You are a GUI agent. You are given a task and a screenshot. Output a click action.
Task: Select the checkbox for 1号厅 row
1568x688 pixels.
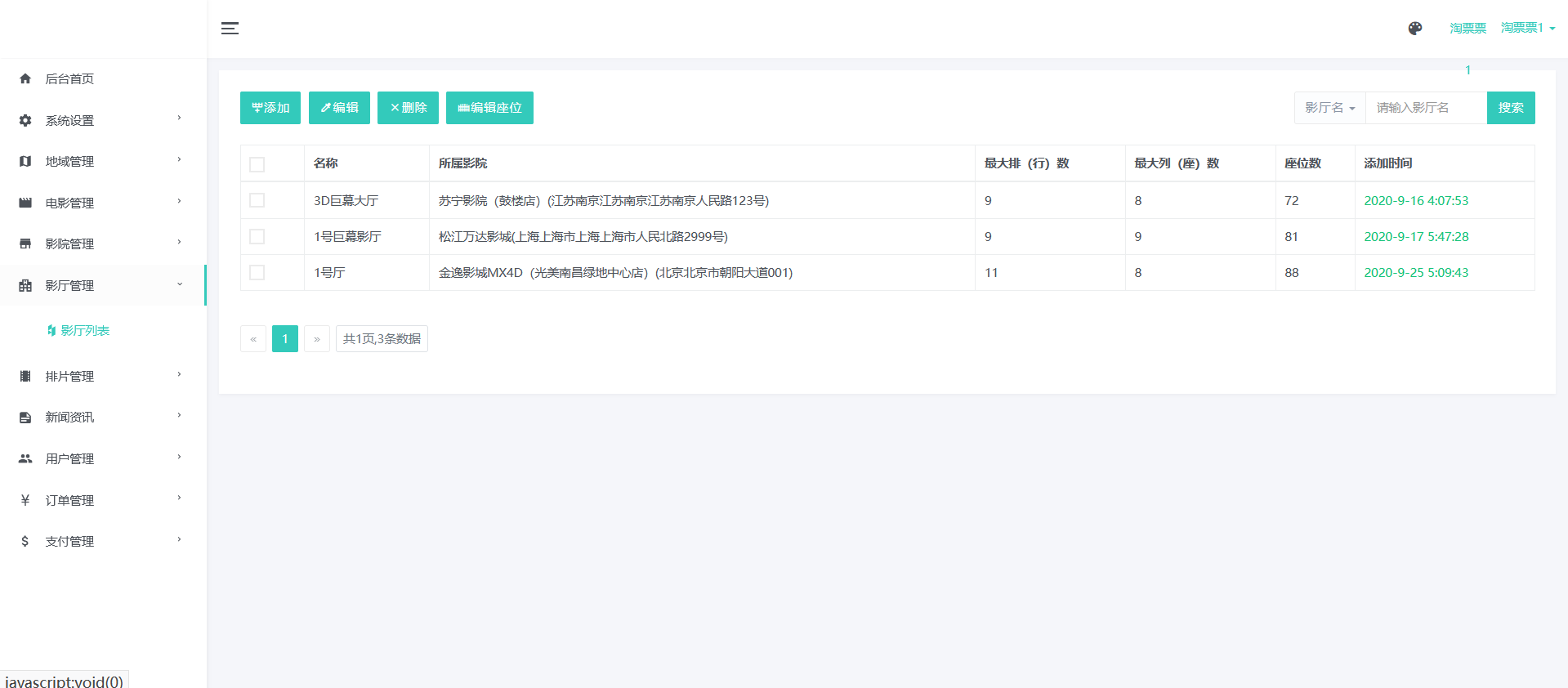(257, 273)
